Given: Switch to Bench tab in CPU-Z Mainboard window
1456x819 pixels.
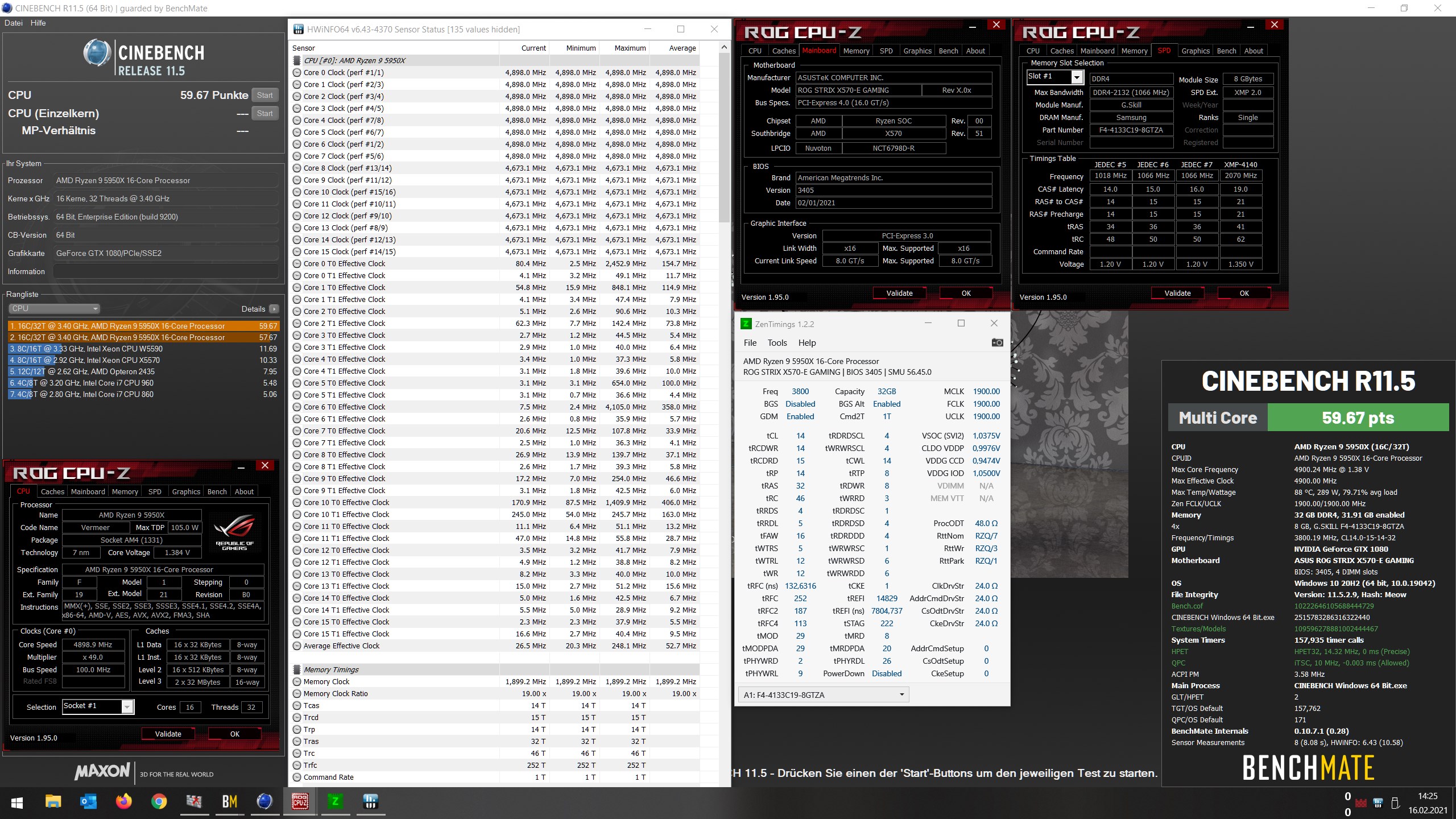Looking at the screenshot, I should click(x=948, y=51).
